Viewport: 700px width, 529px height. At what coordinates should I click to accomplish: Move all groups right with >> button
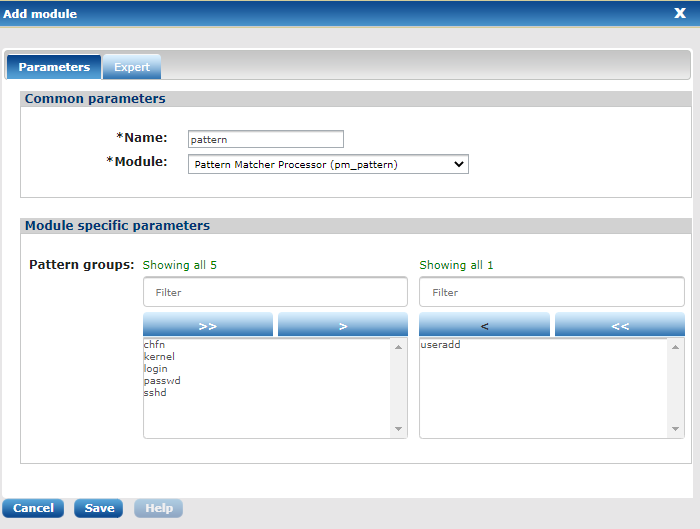[x=208, y=325]
